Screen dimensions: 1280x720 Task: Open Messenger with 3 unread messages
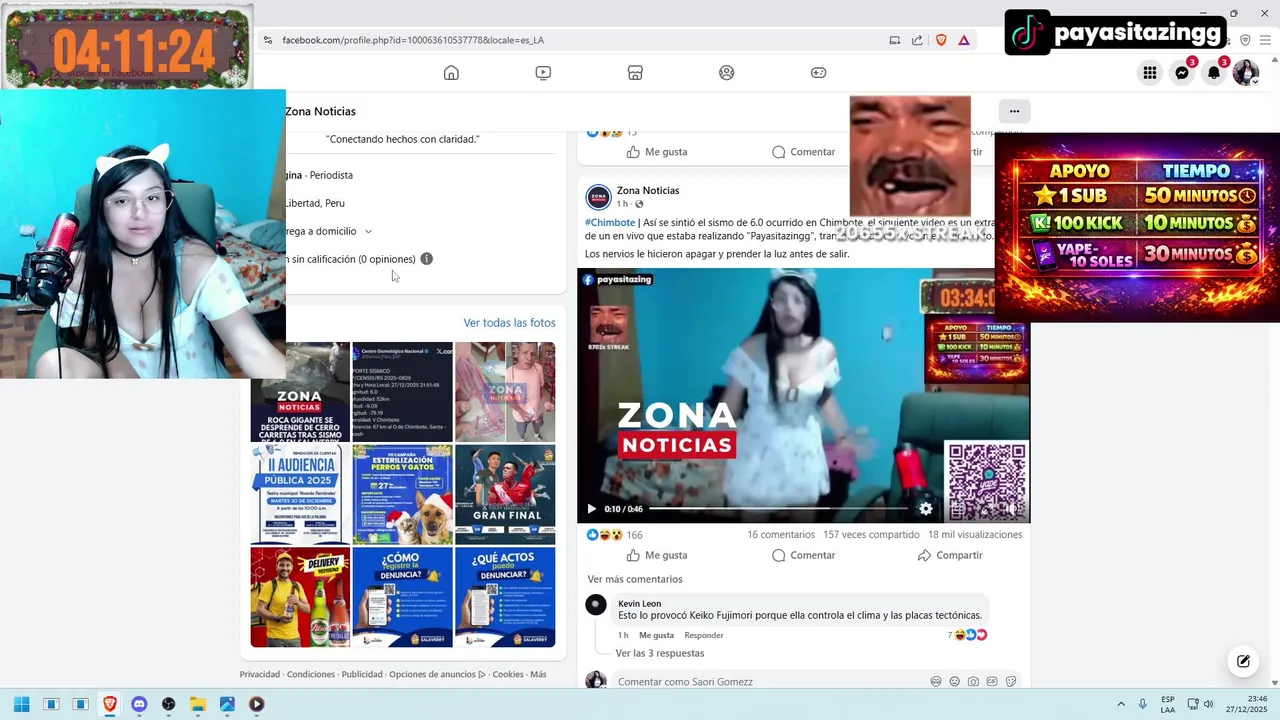click(x=1182, y=72)
